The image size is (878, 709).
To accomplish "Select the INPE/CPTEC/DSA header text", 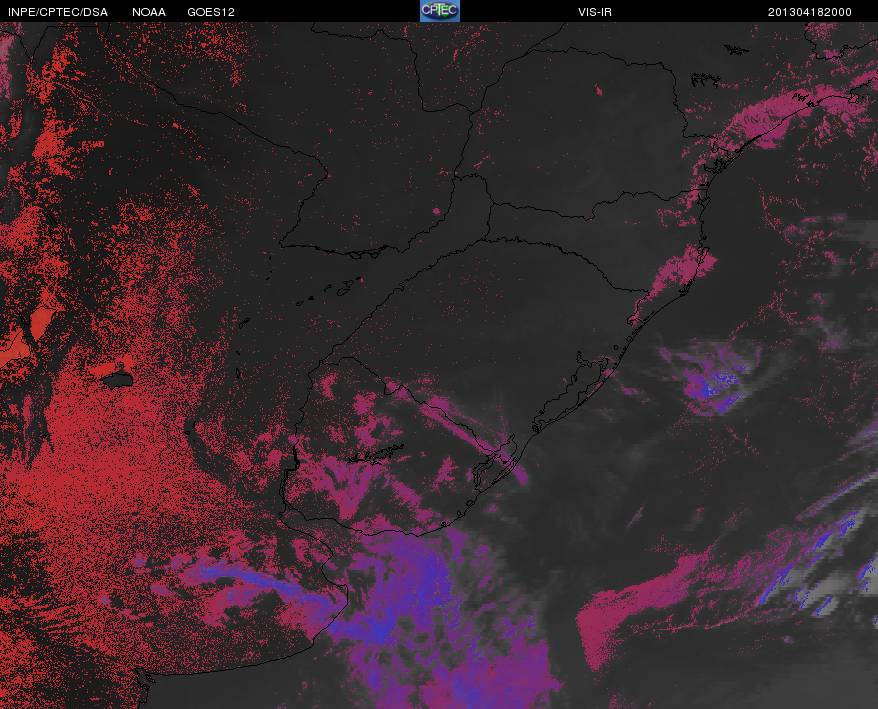I will click(x=58, y=12).
